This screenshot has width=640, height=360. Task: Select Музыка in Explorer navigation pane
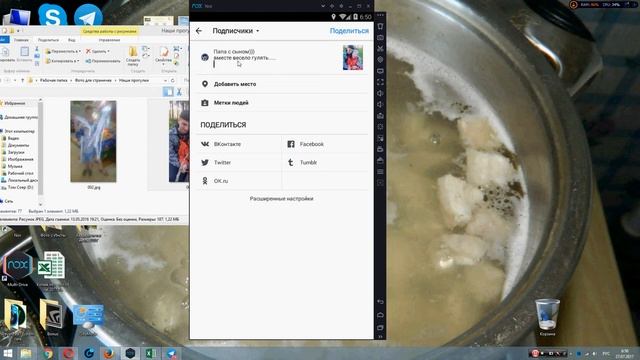pyautogui.click(x=15, y=166)
